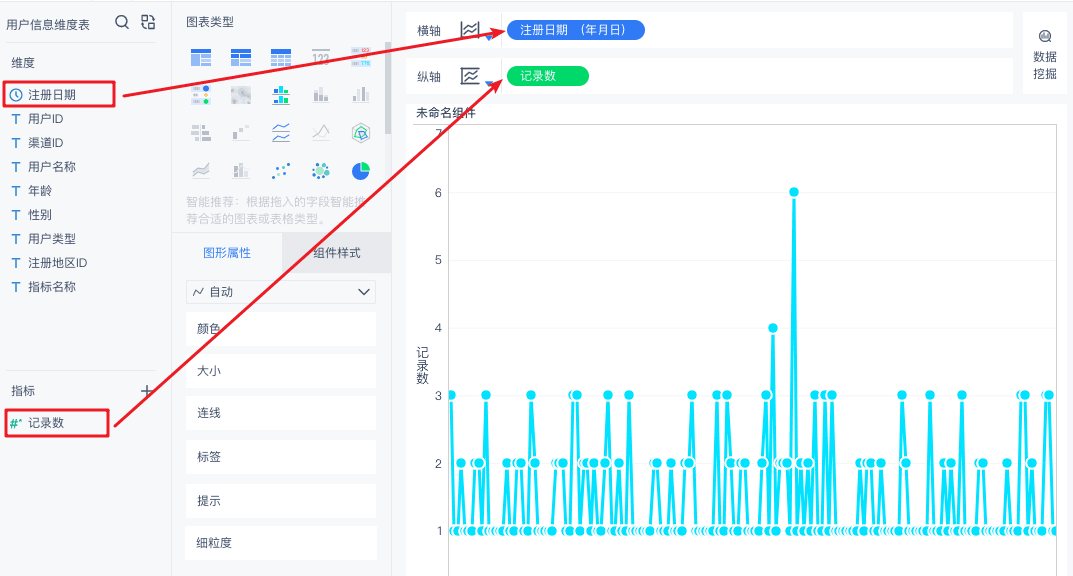Select the stacked column chart type
The image size is (1073, 576).
tap(321, 95)
